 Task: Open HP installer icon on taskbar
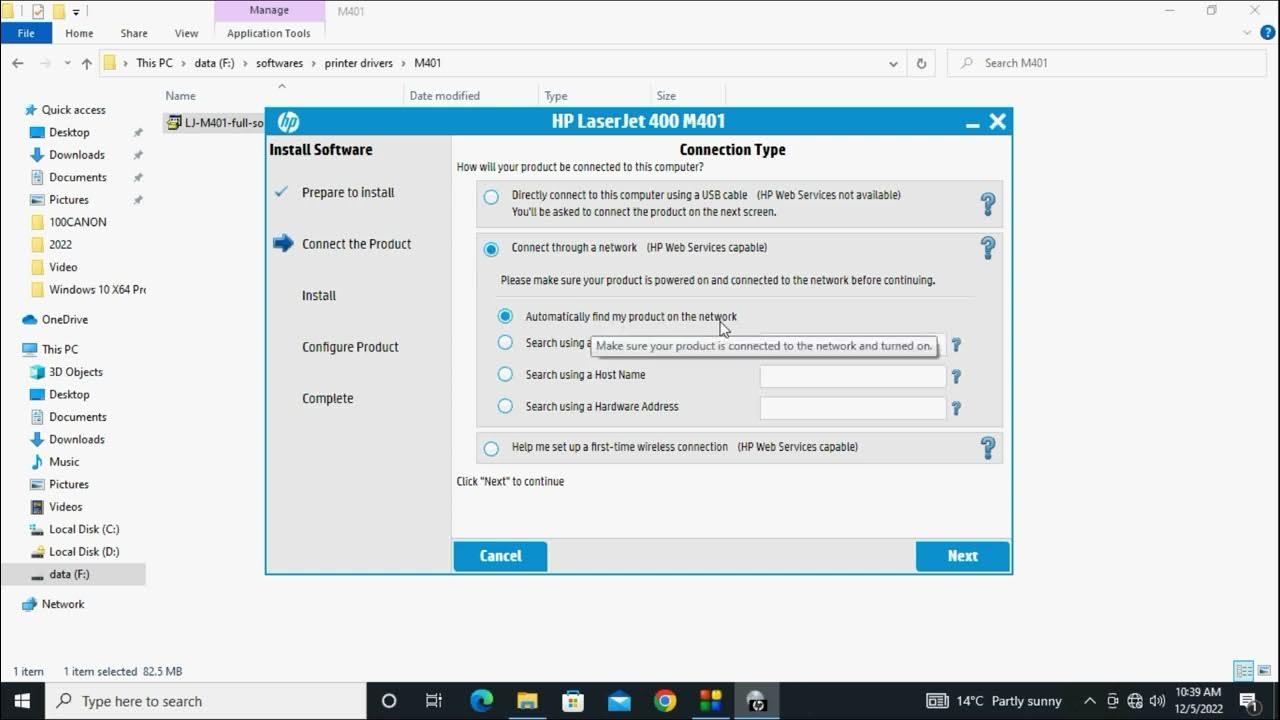point(757,701)
